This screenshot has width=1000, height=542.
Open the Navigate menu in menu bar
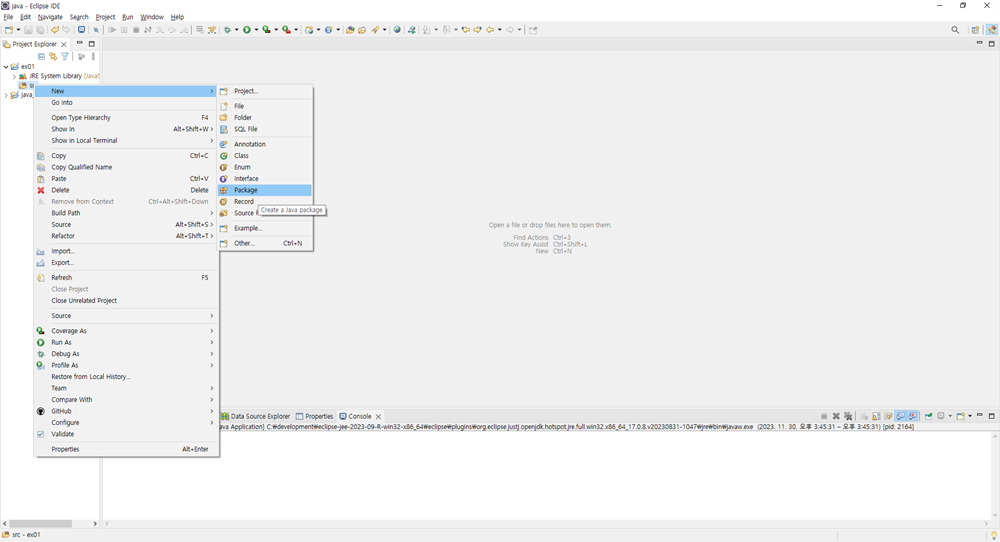tap(50, 17)
